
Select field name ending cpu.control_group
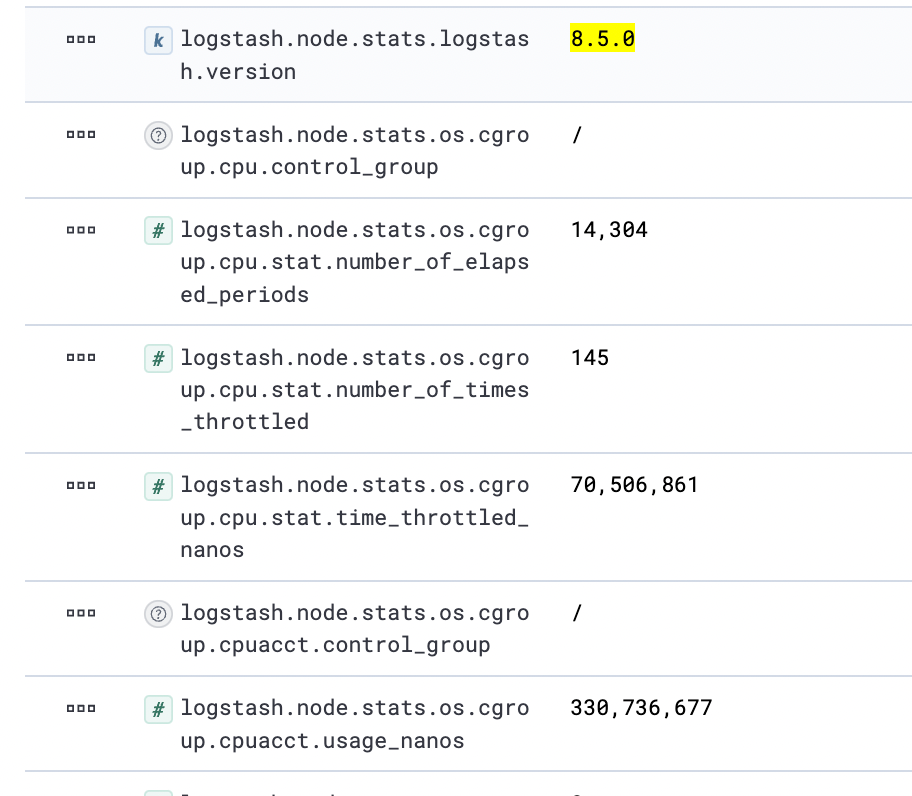click(x=355, y=151)
